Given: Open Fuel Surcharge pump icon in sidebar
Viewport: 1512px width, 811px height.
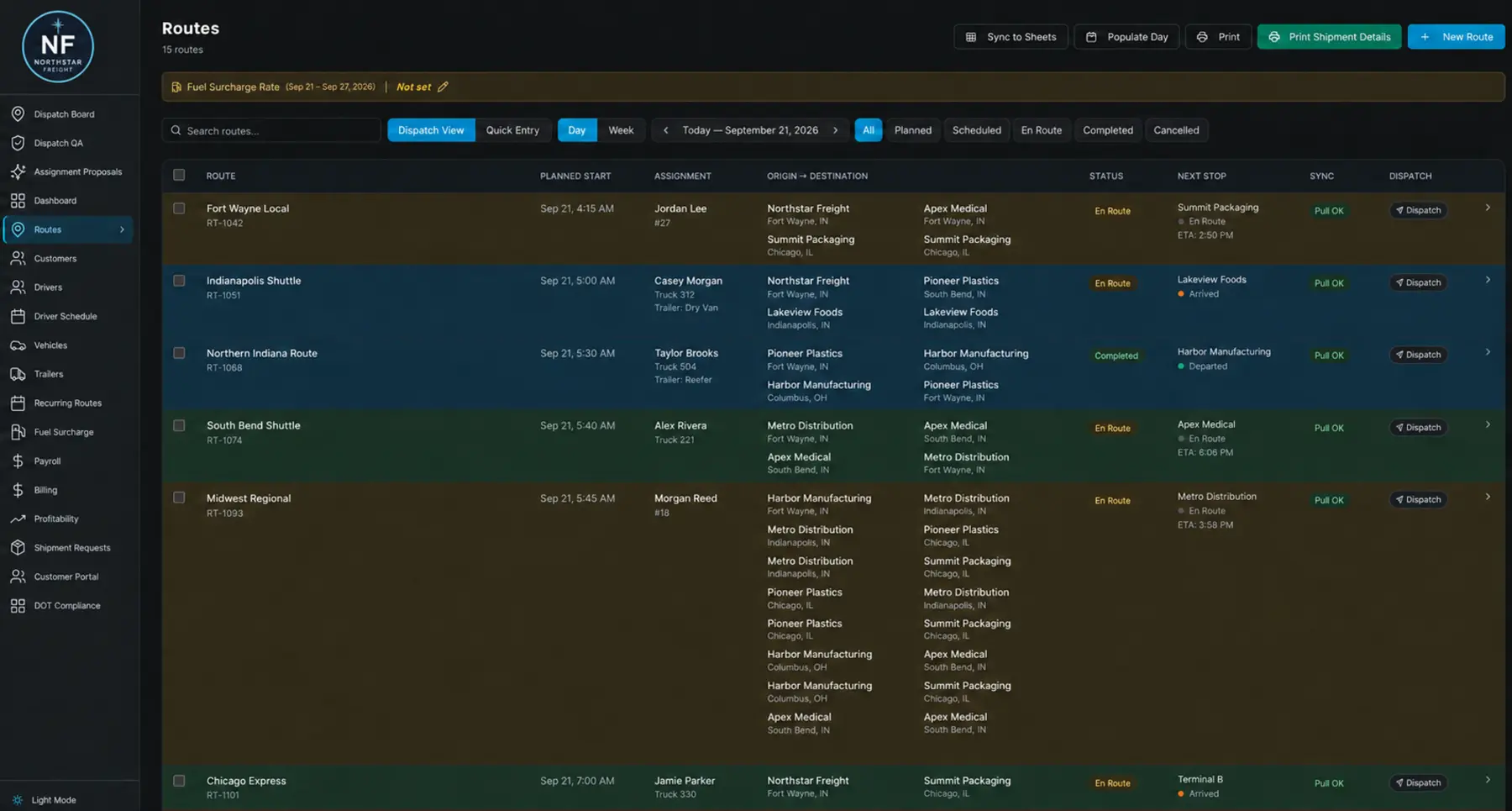Looking at the screenshot, I should 18,432.
